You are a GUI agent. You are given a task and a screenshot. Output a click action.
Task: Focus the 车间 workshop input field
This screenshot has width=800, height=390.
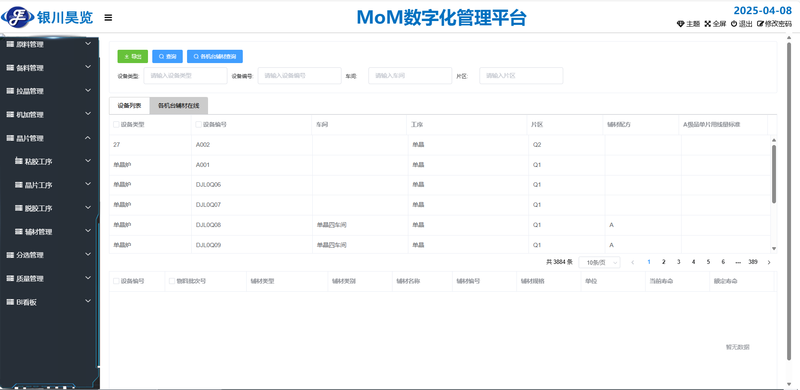click(x=410, y=76)
